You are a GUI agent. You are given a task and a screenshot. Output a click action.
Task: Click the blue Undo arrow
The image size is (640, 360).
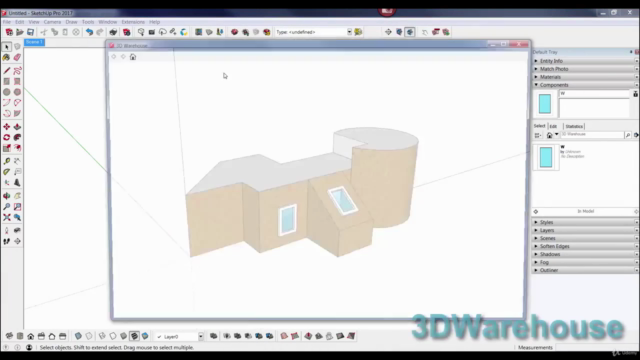point(89,32)
